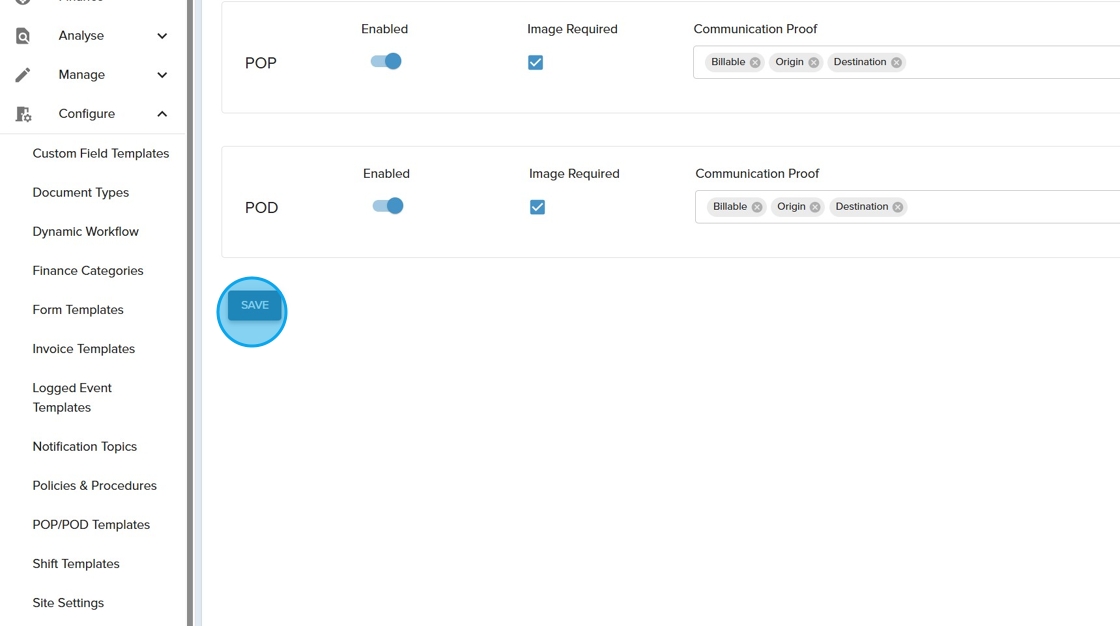1120x626 pixels.
Task: Uncheck Image Required for POP
Action: (x=536, y=63)
